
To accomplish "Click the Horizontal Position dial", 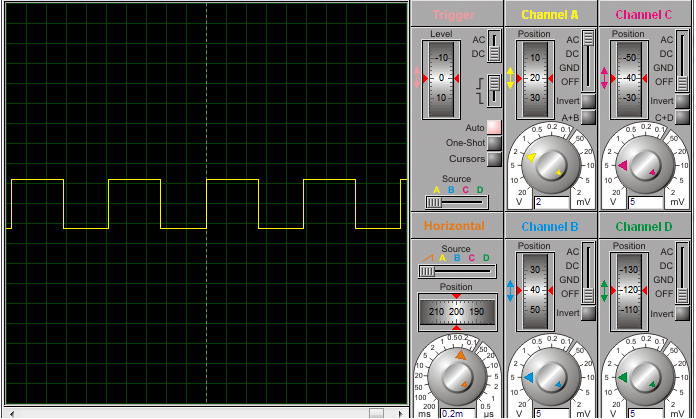I will 457,312.
